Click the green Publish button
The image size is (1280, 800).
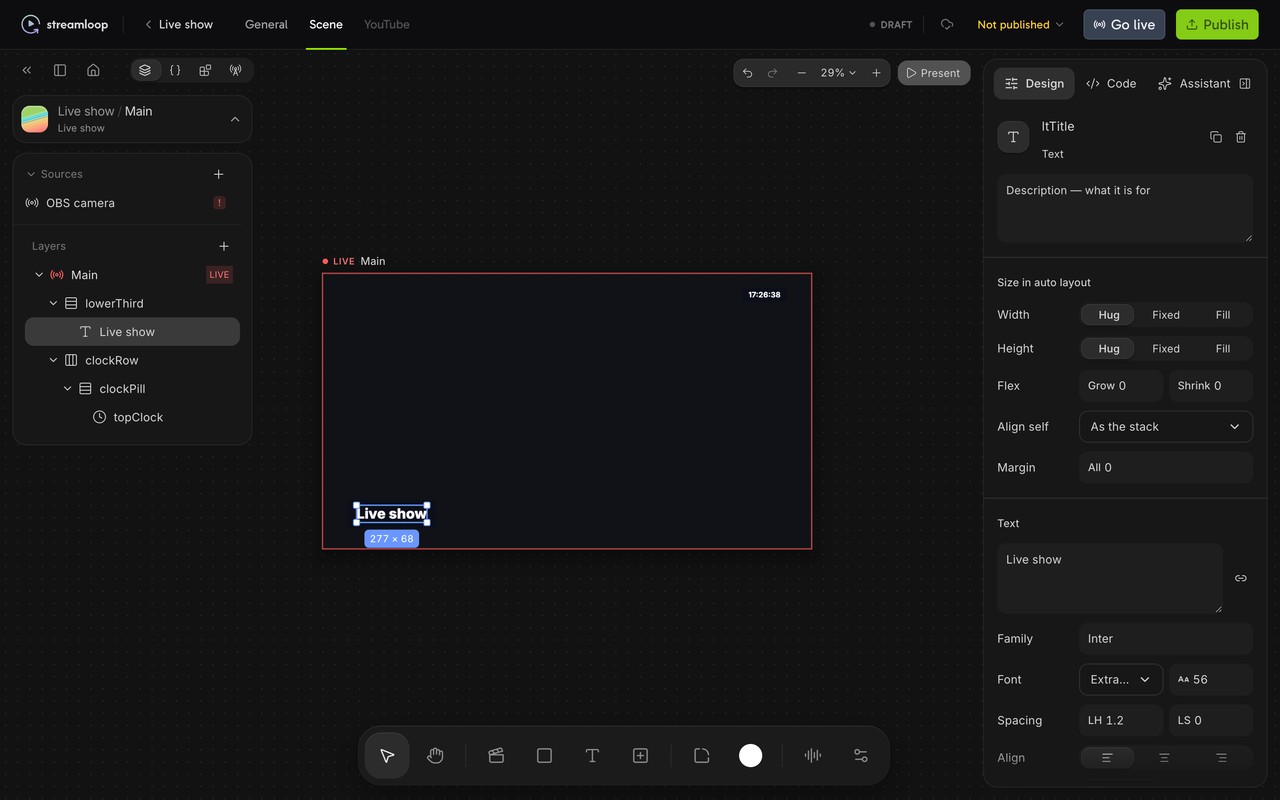point(1217,25)
